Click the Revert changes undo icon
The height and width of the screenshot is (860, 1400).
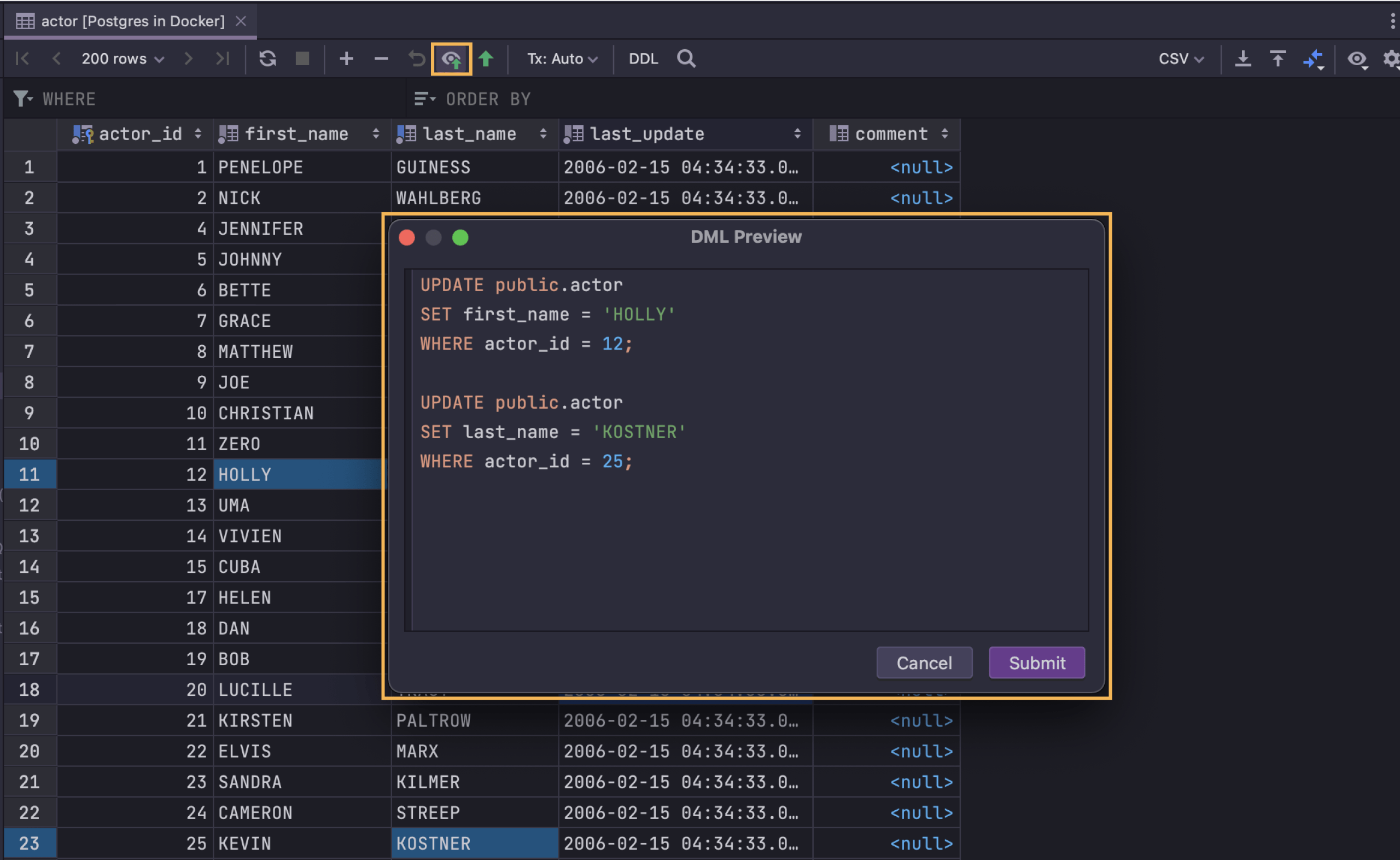pos(417,59)
